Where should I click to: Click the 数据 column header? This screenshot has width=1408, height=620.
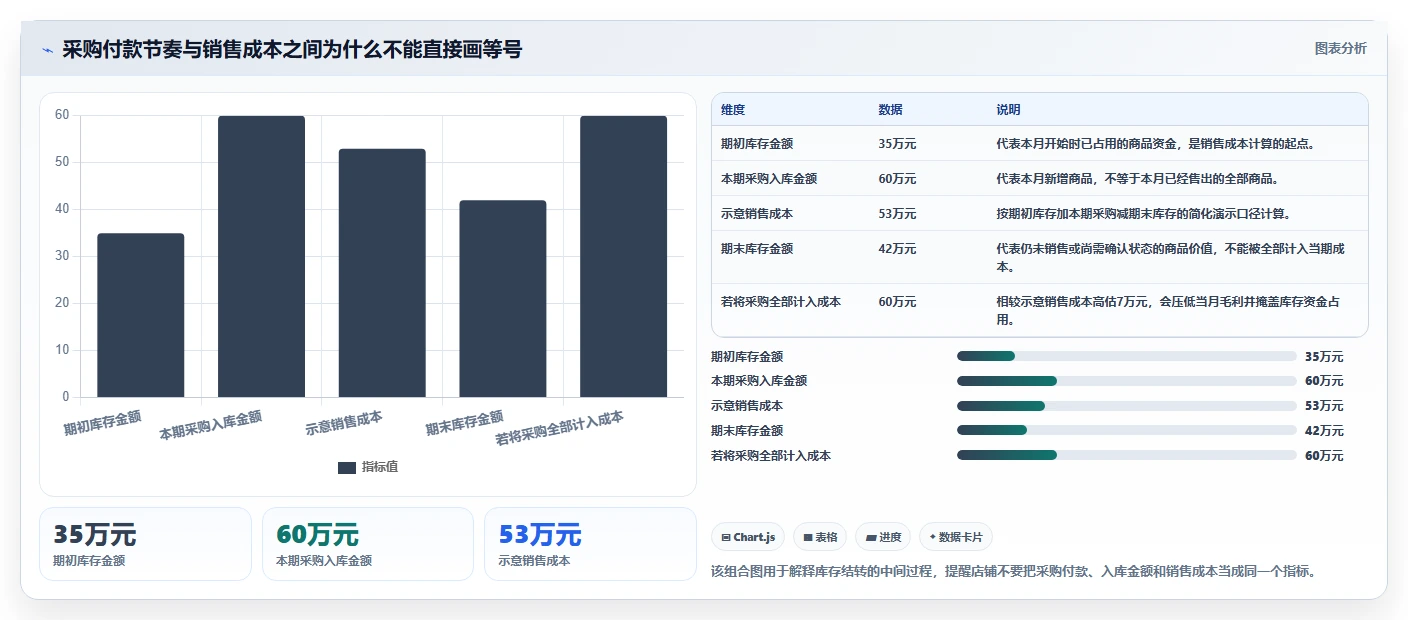point(890,110)
